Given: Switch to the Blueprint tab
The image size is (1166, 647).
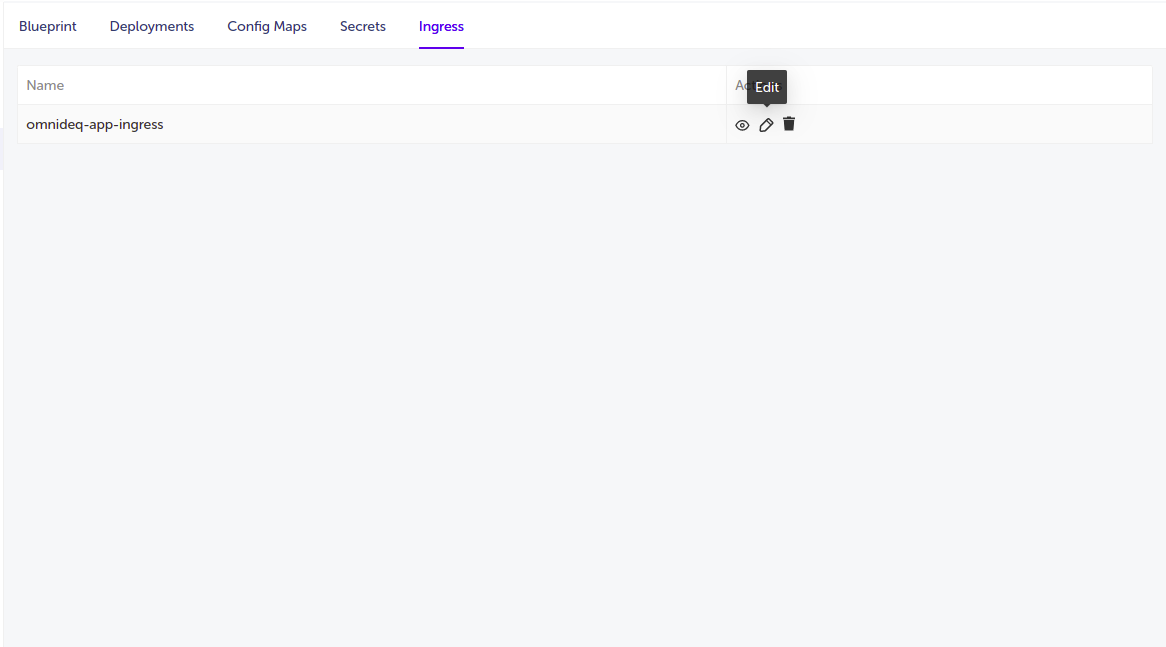Looking at the screenshot, I should (48, 26).
